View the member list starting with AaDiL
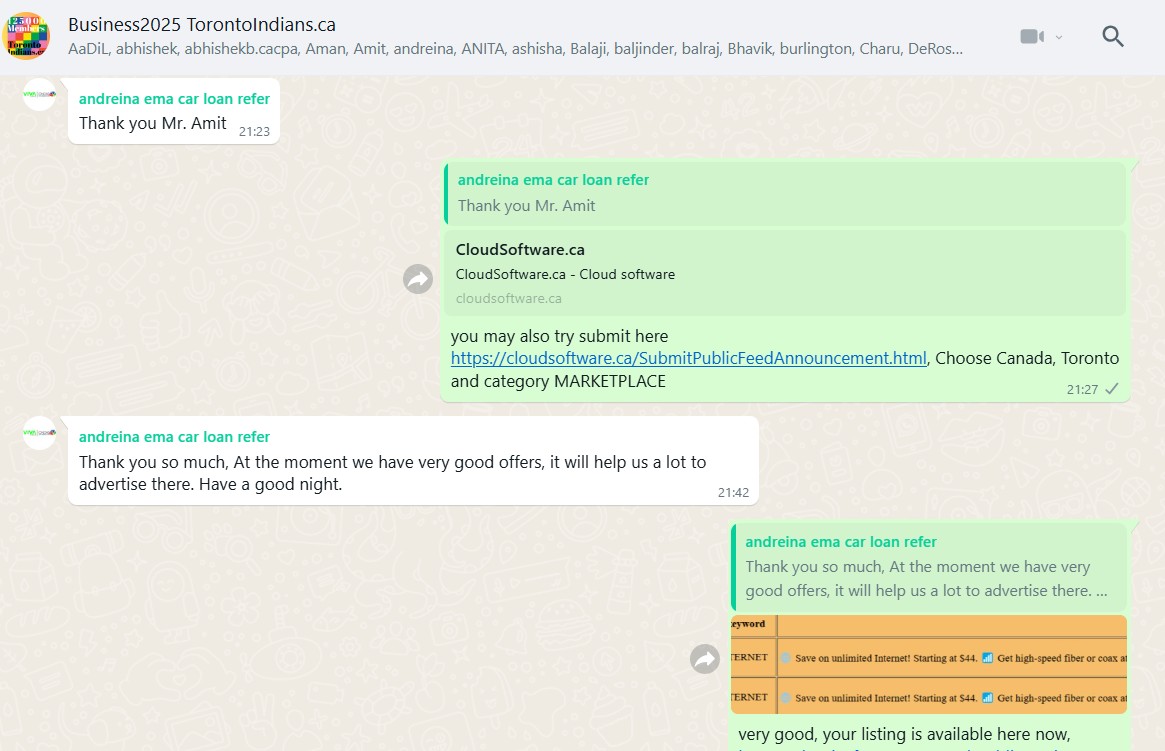 [515, 49]
